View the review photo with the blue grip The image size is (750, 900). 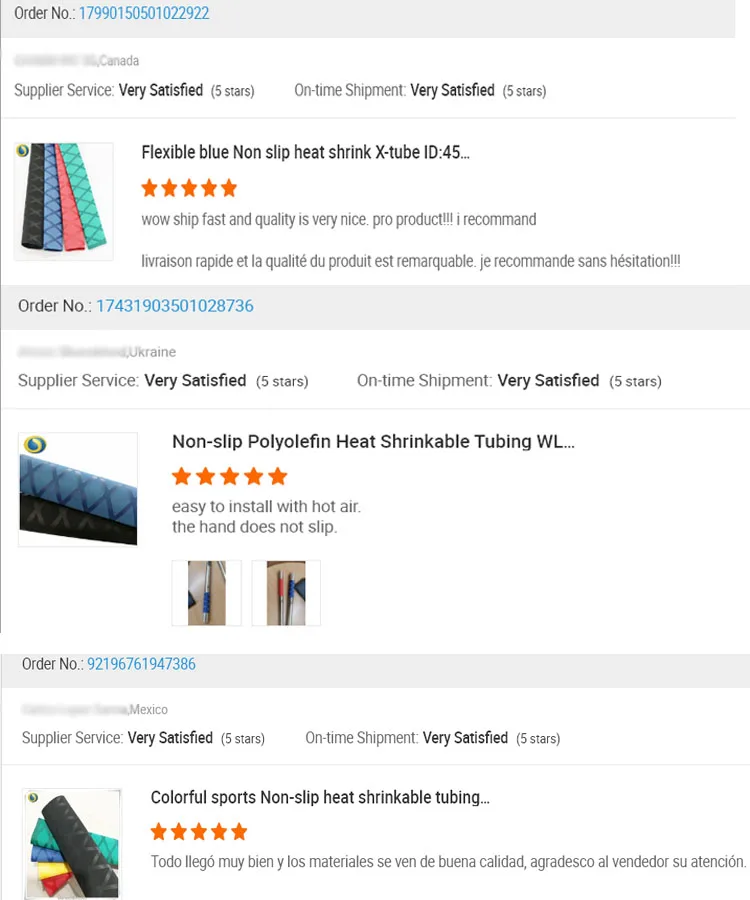coord(207,593)
